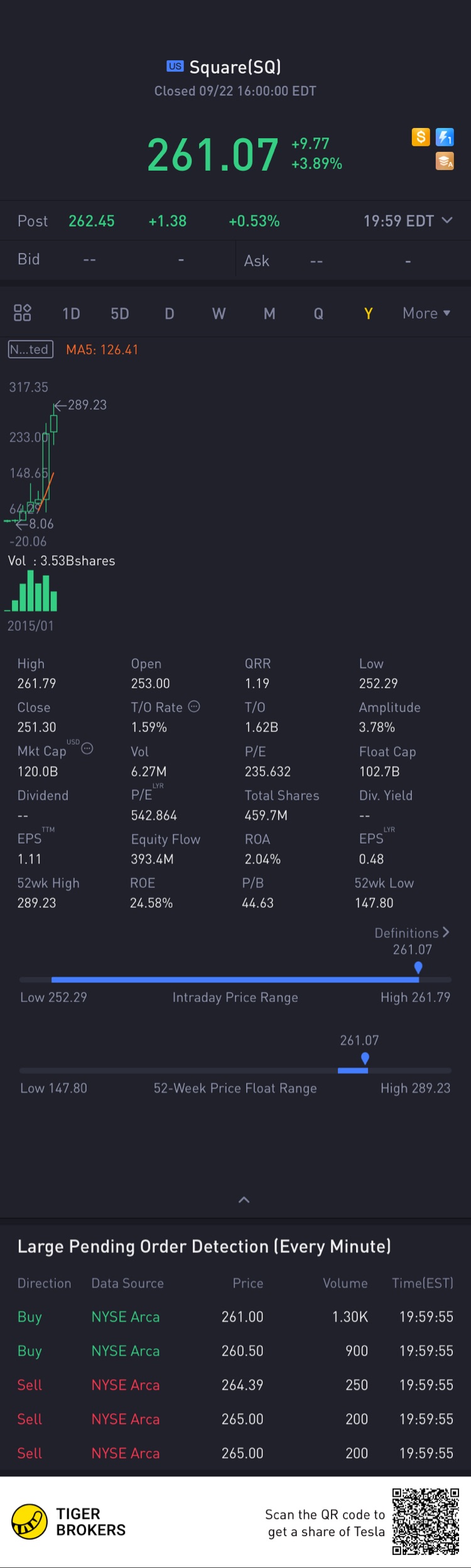Tap the Square(SQ) stock title

tap(235, 67)
